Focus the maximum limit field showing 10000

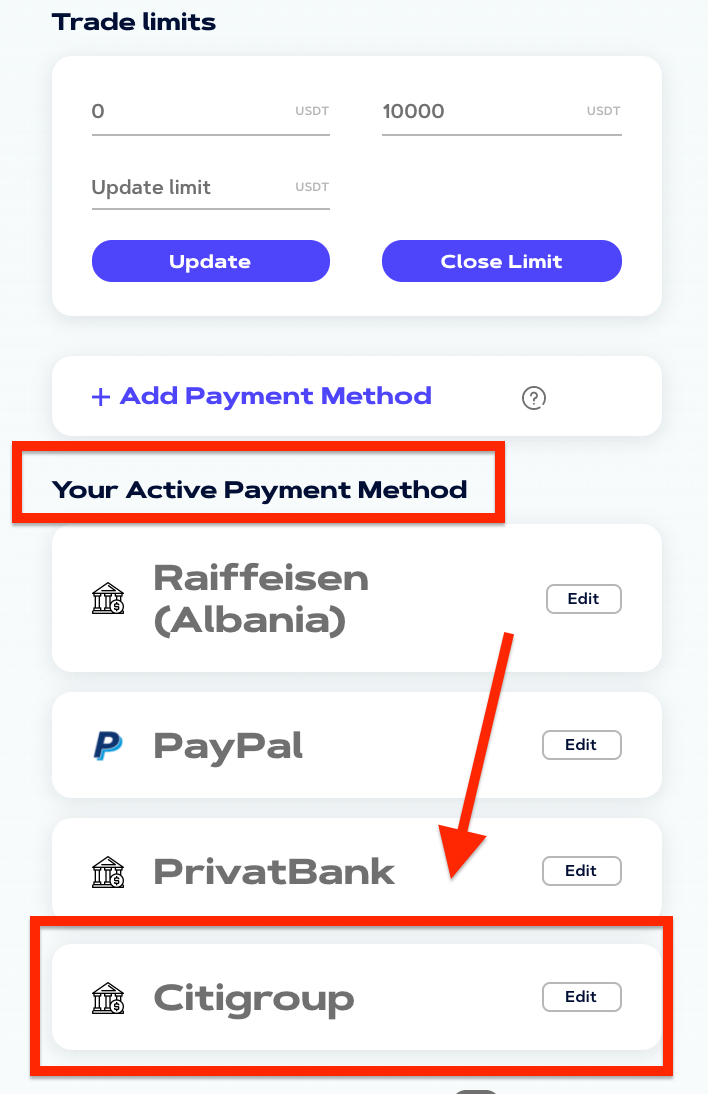pyautogui.click(x=502, y=112)
